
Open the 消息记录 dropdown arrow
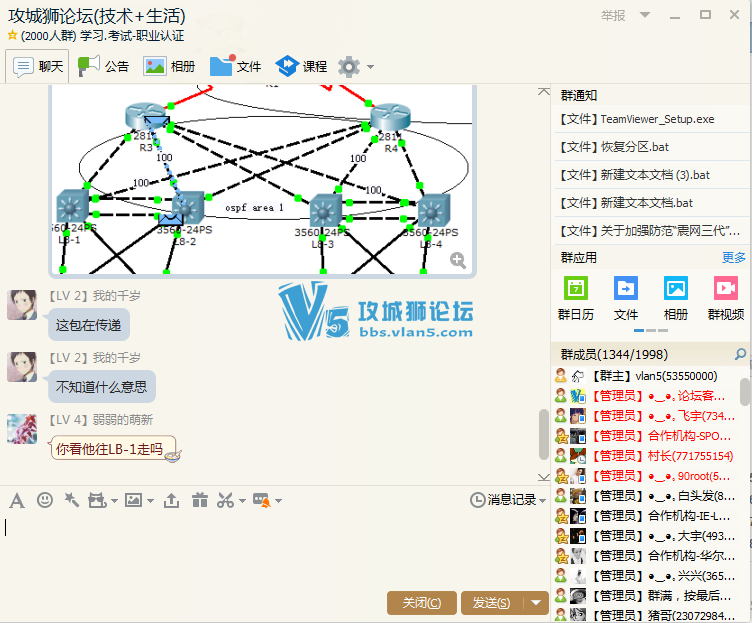pos(543,500)
